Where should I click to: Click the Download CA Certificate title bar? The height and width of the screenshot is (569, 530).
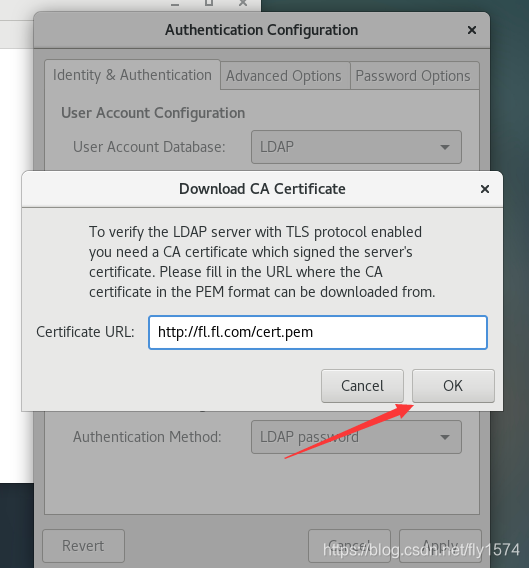[x=262, y=189]
